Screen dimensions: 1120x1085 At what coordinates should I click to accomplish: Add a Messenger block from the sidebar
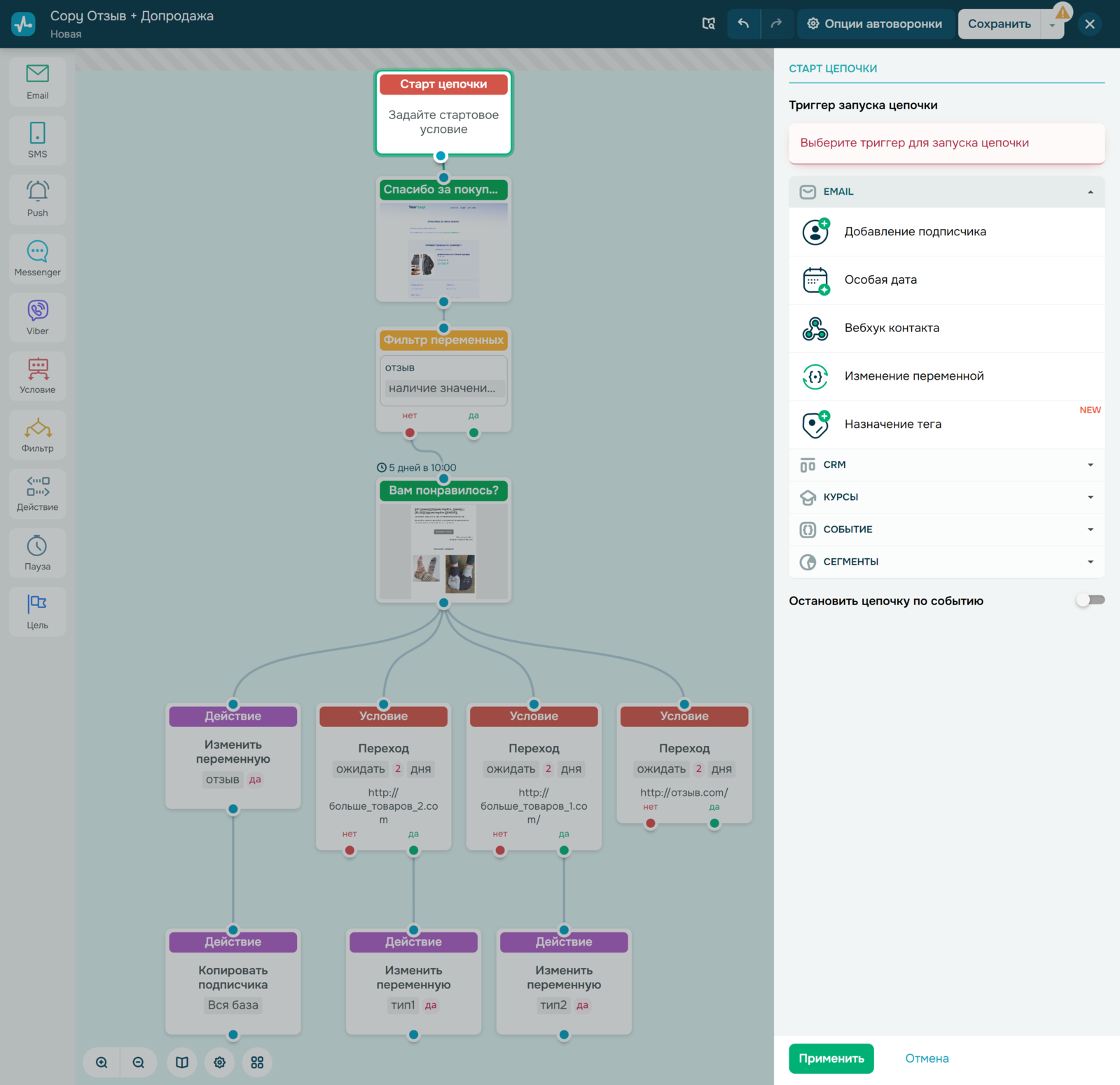pyautogui.click(x=38, y=258)
